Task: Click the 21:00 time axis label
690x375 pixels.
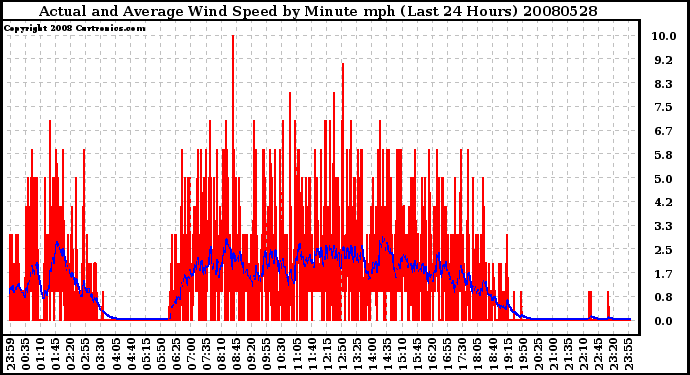Action: point(552,354)
